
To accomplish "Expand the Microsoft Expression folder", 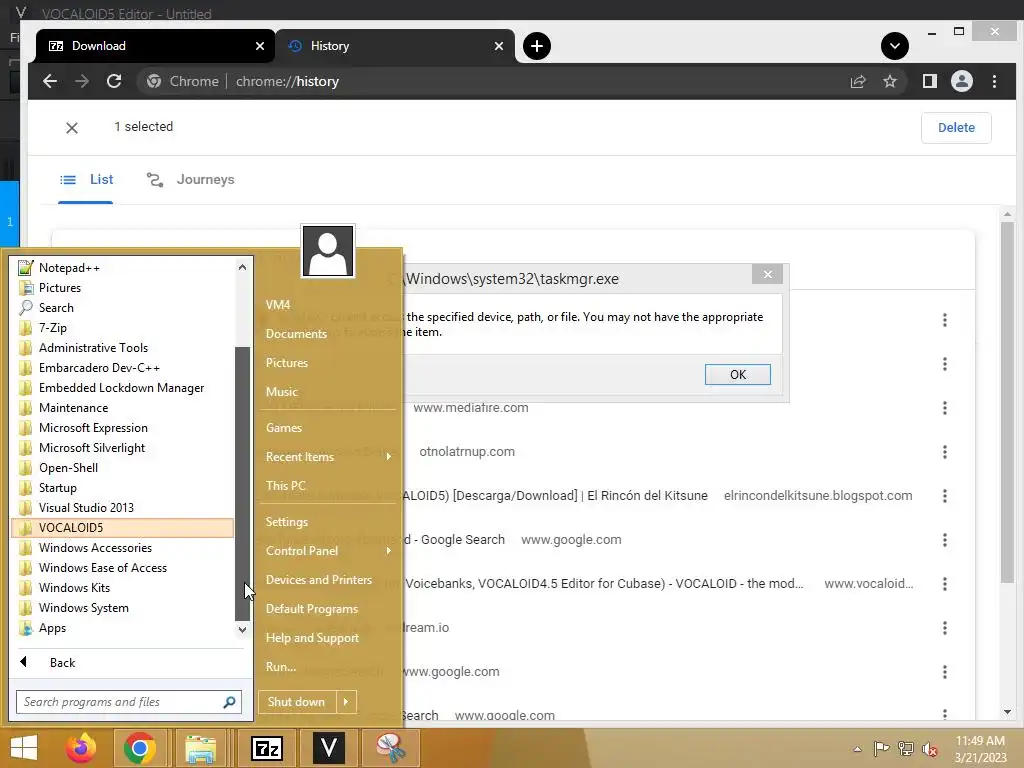I will (x=122, y=428).
